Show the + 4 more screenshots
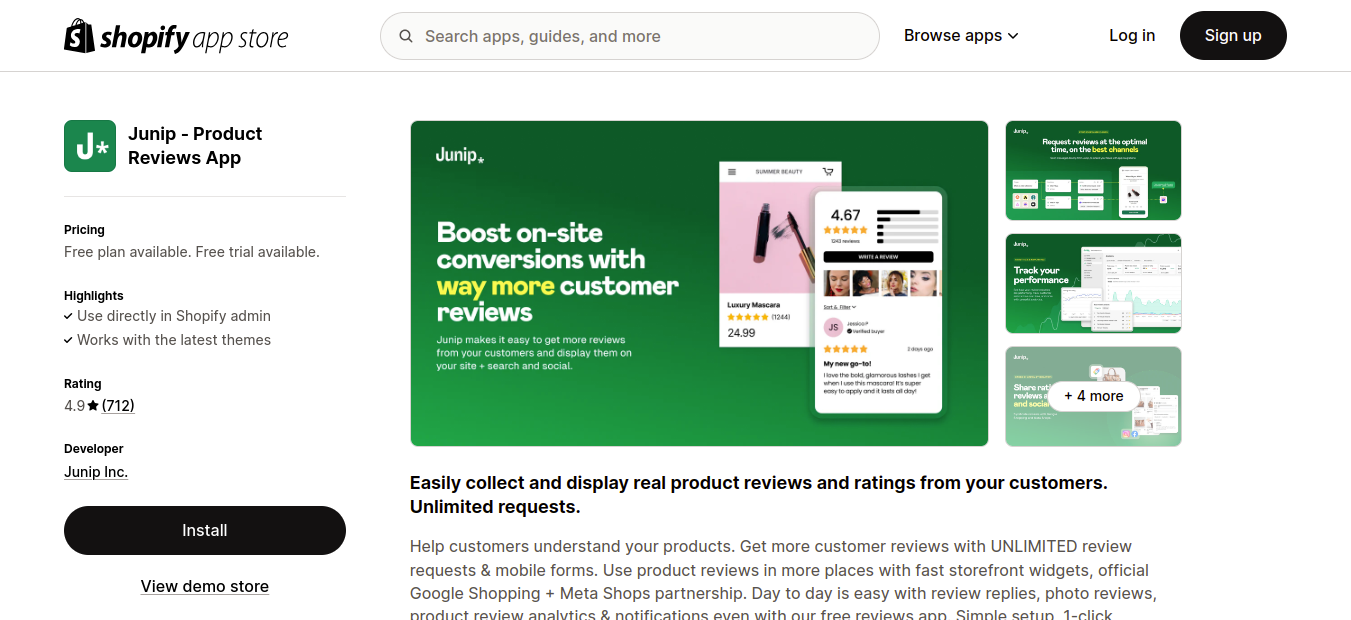 click(1093, 396)
